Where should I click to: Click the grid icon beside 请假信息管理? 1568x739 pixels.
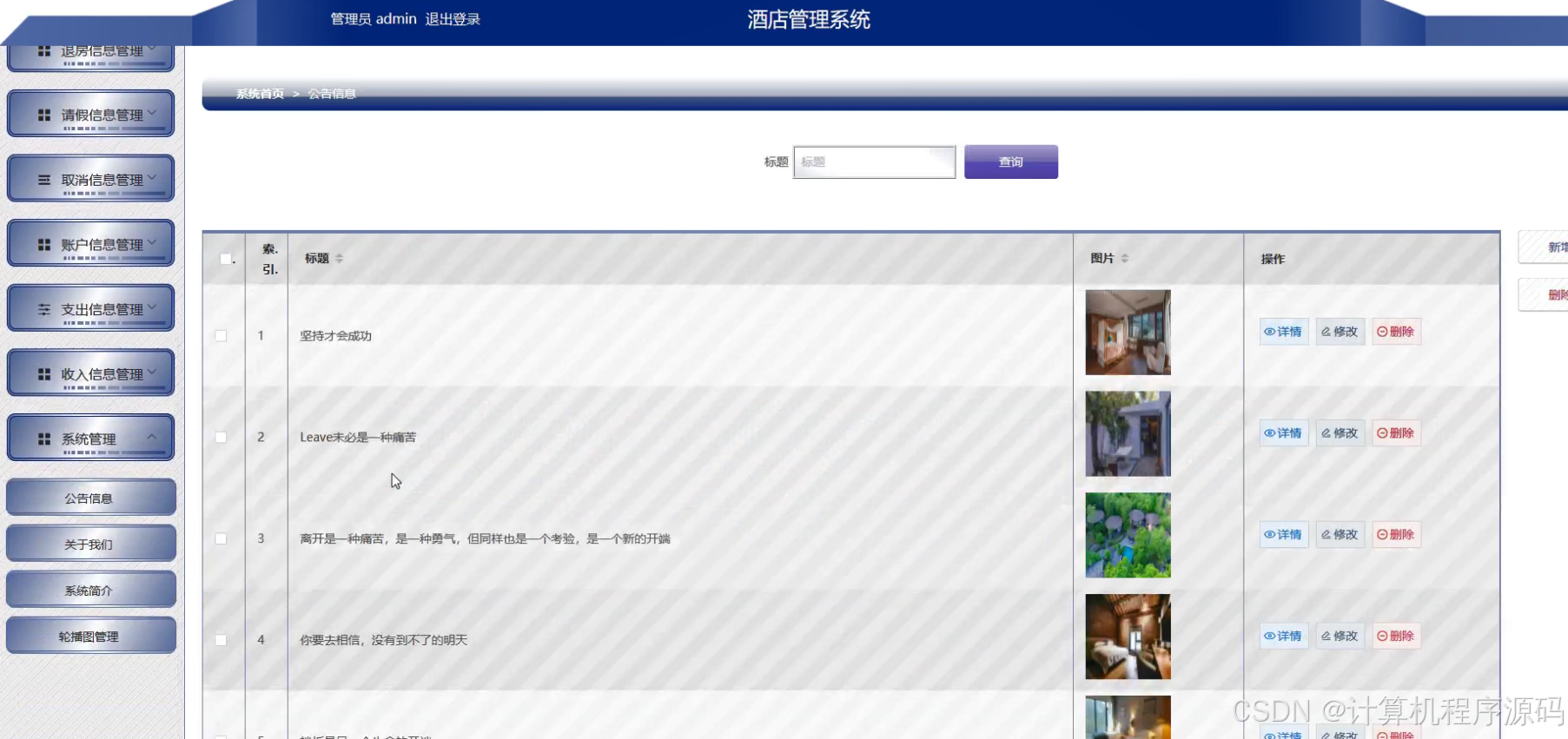[x=44, y=115]
